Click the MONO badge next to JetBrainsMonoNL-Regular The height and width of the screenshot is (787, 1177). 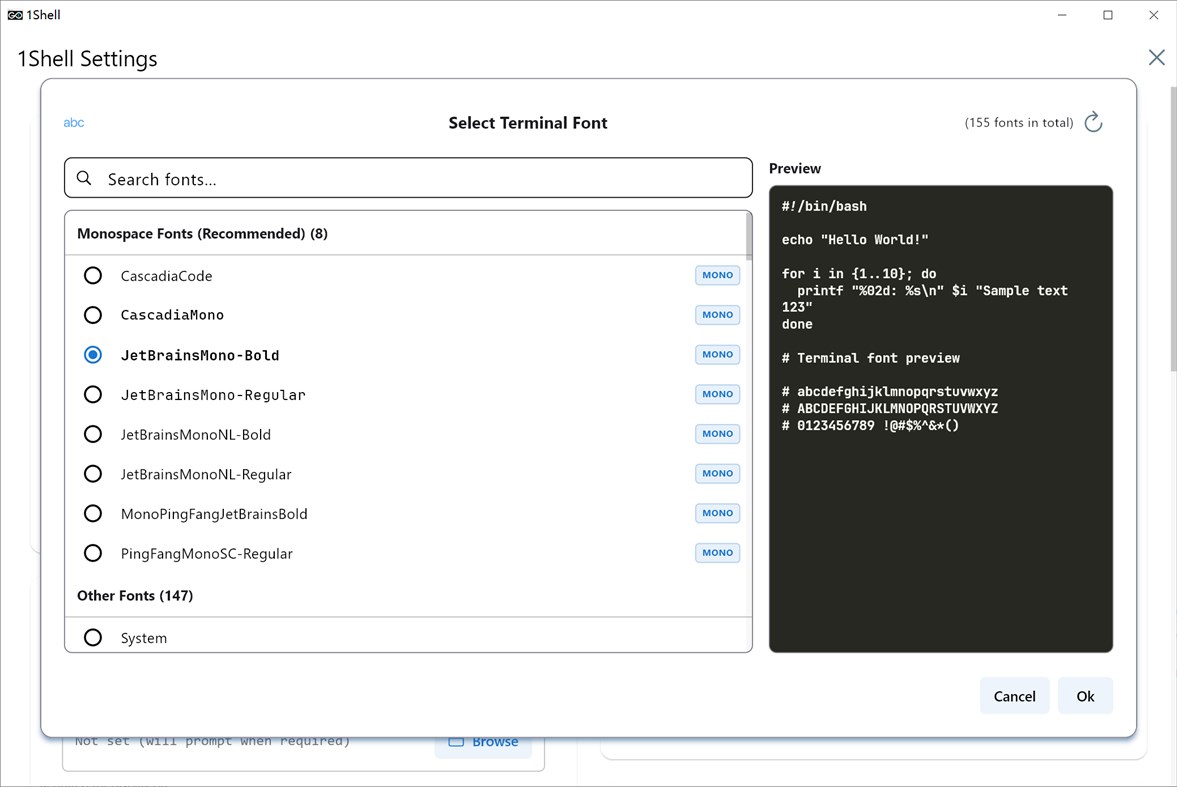(718, 474)
